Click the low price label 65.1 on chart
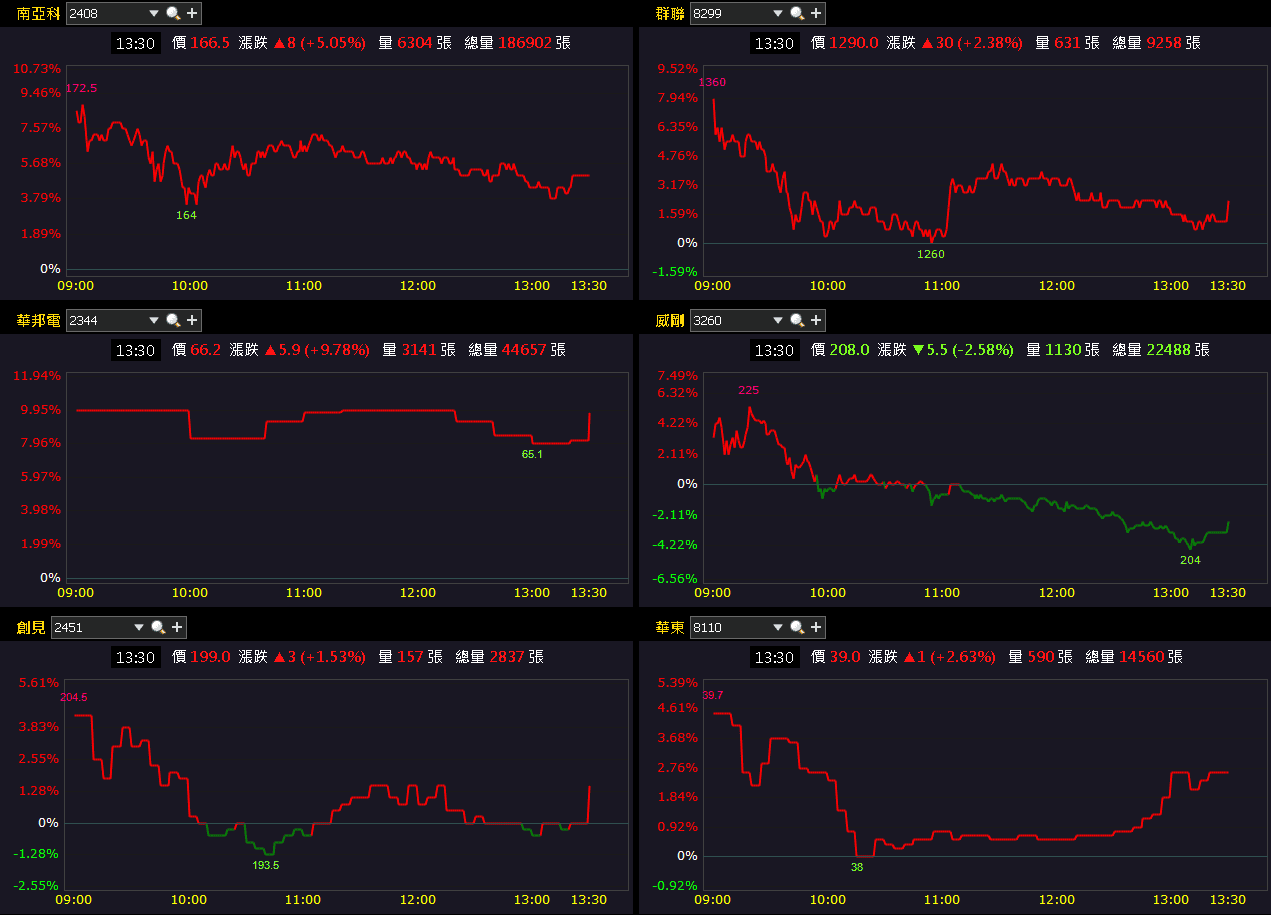 (532, 454)
